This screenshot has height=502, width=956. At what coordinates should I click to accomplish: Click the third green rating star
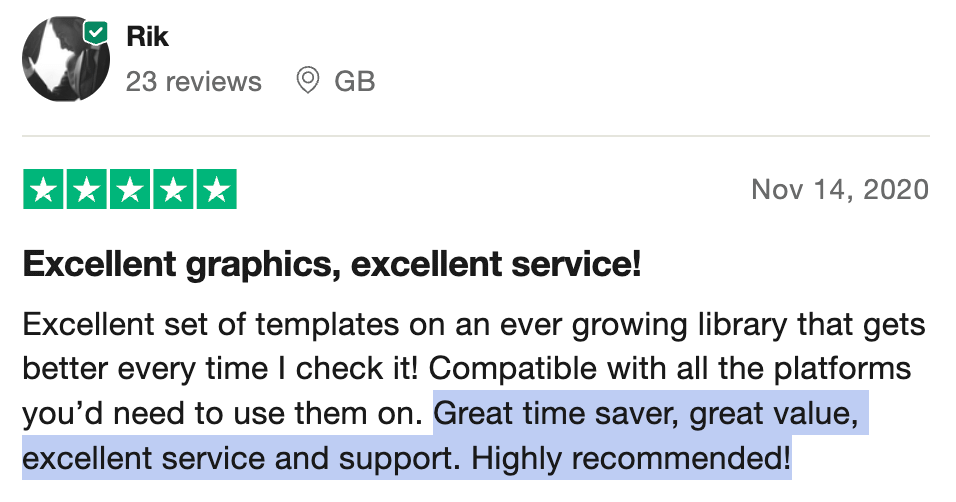click(x=129, y=189)
